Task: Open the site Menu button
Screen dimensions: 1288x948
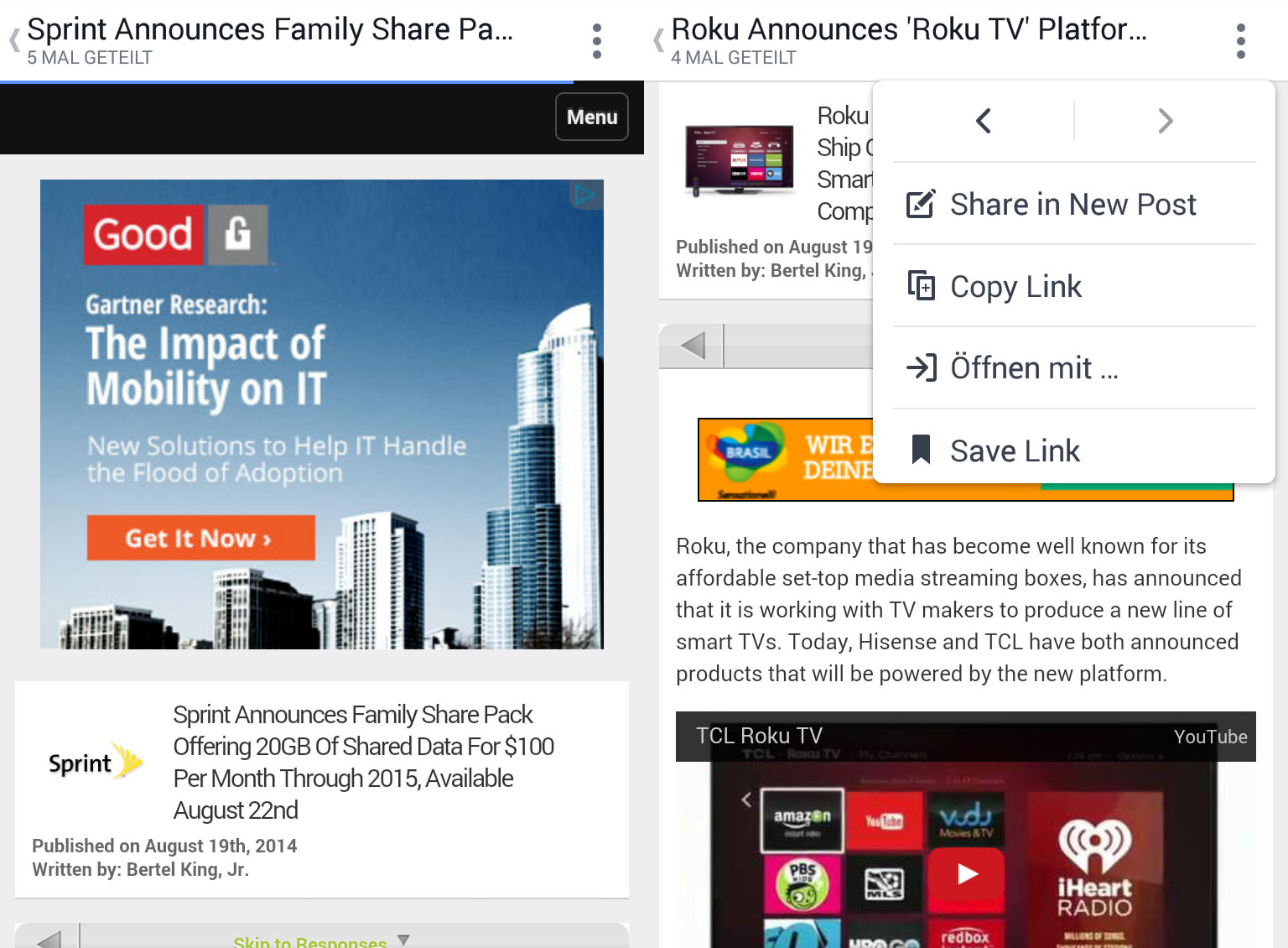Action: [591, 117]
